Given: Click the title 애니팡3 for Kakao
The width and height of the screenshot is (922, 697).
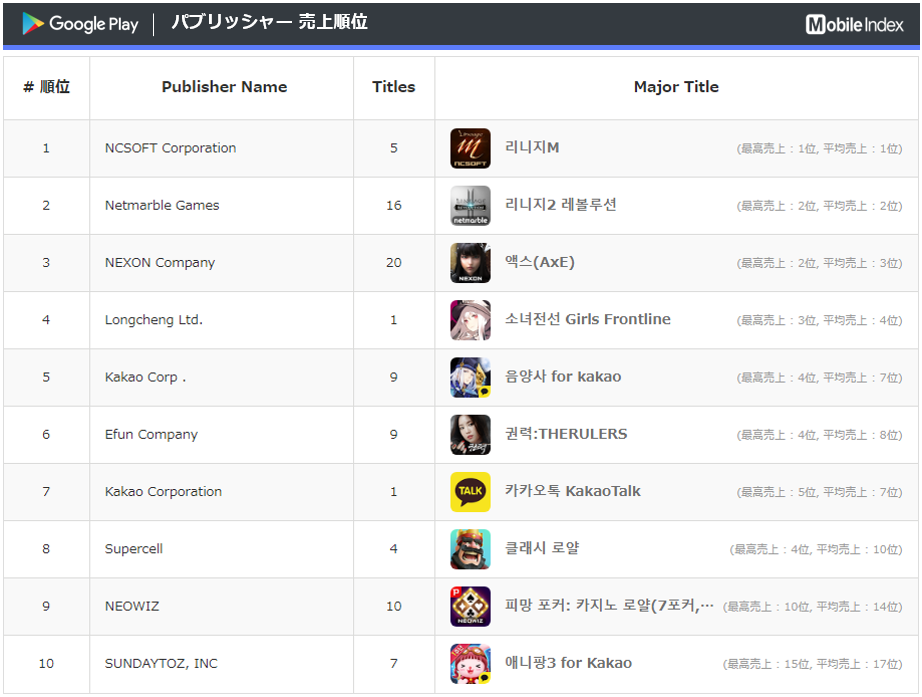Looking at the screenshot, I should pyautogui.click(x=569, y=663).
